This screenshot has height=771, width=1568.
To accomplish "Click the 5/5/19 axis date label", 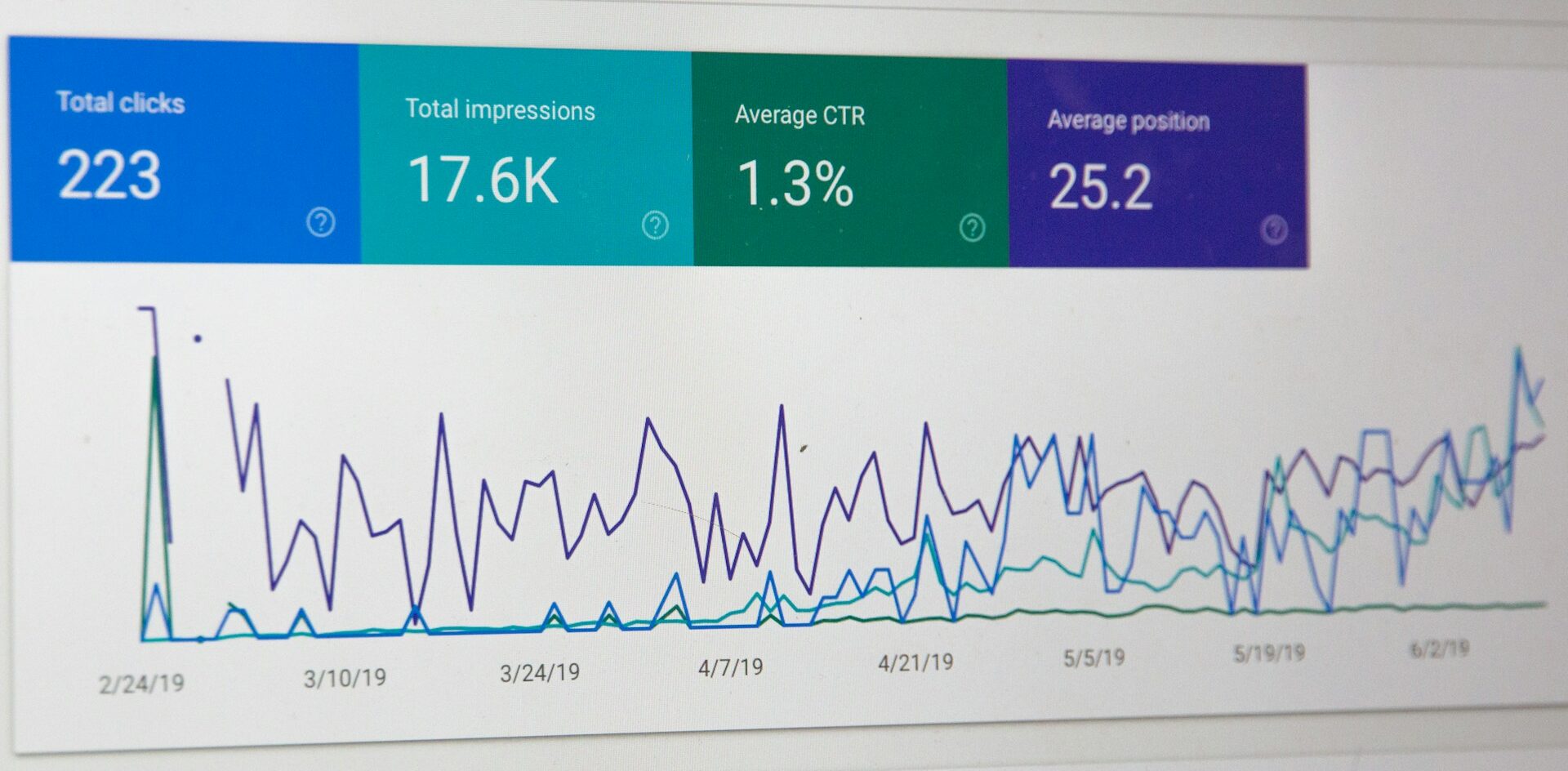I will click(1094, 657).
